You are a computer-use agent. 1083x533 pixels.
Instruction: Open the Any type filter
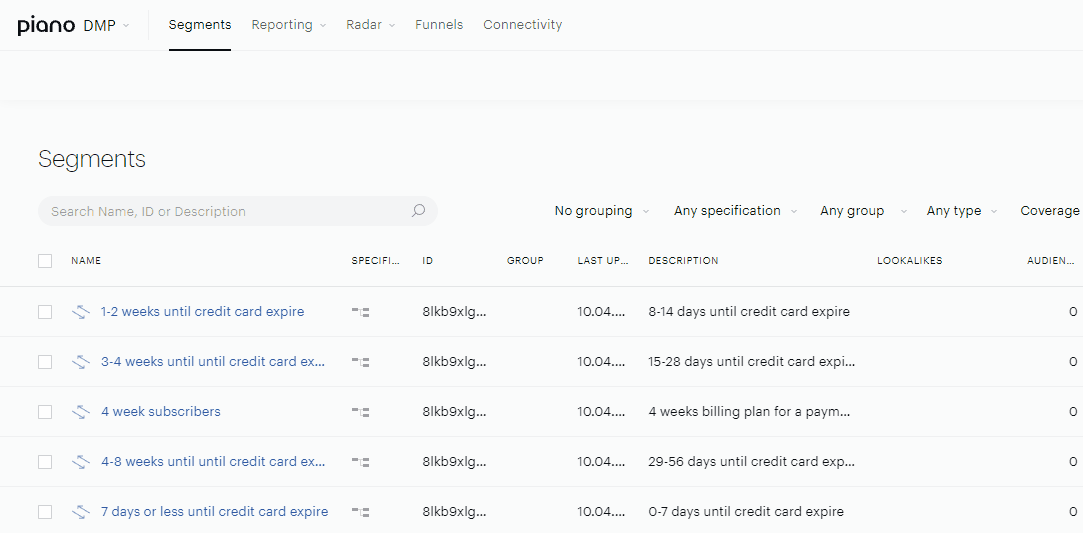[x=961, y=211]
